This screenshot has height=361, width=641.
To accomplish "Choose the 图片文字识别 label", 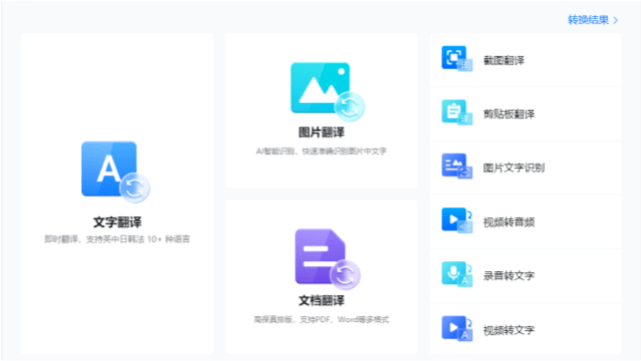I will (x=514, y=168).
